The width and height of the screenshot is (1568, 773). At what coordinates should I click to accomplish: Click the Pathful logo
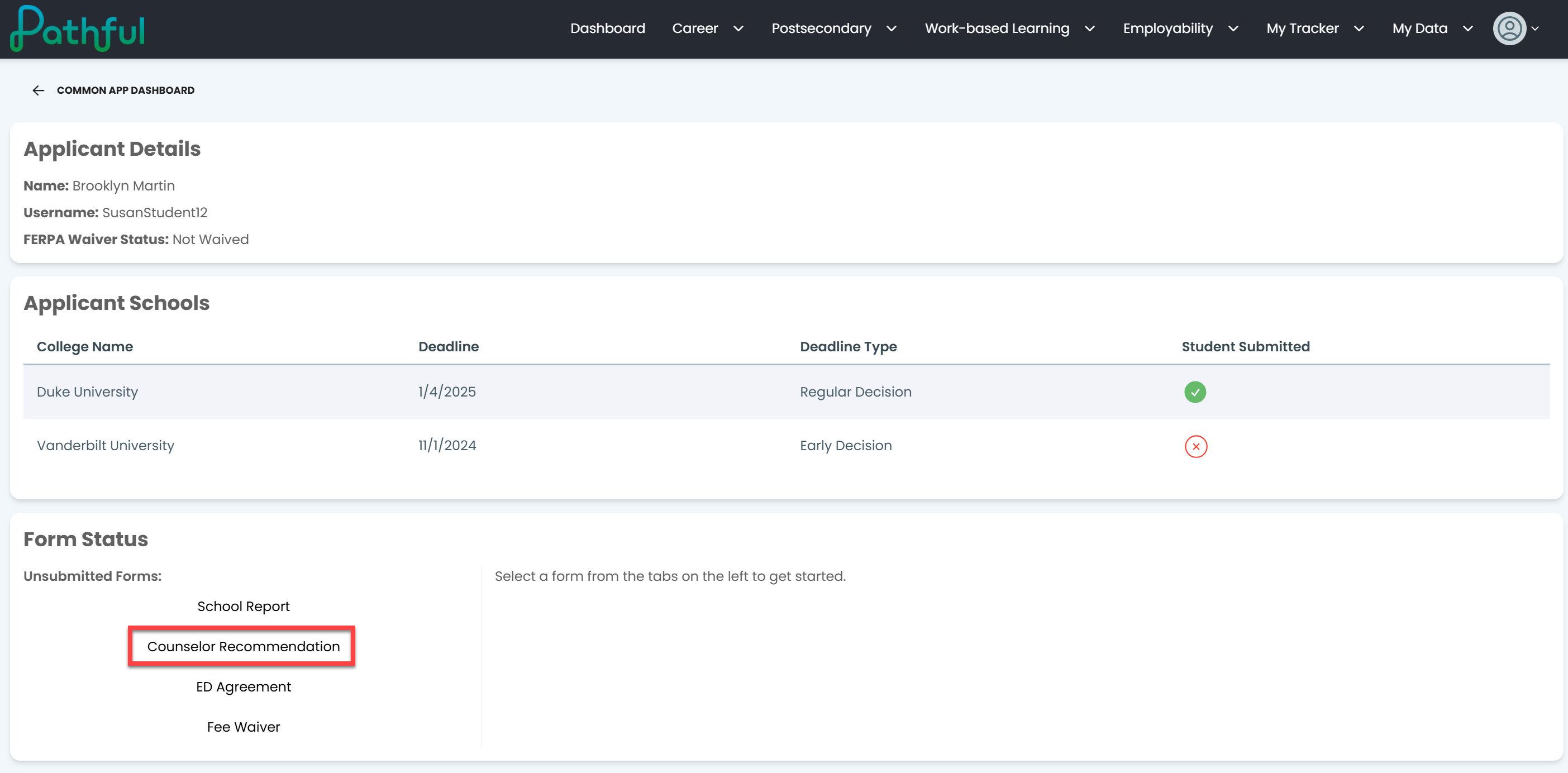(78, 28)
